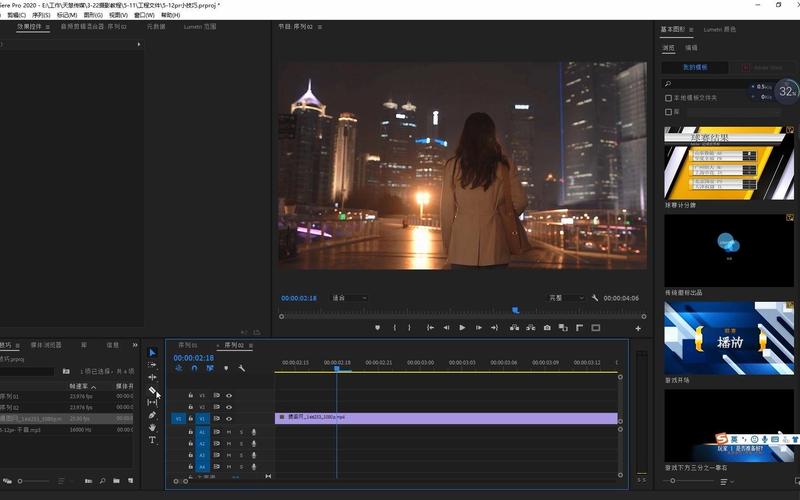Select the Hand tool
The height and width of the screenshot is (500, 800).
pos(152,427)
